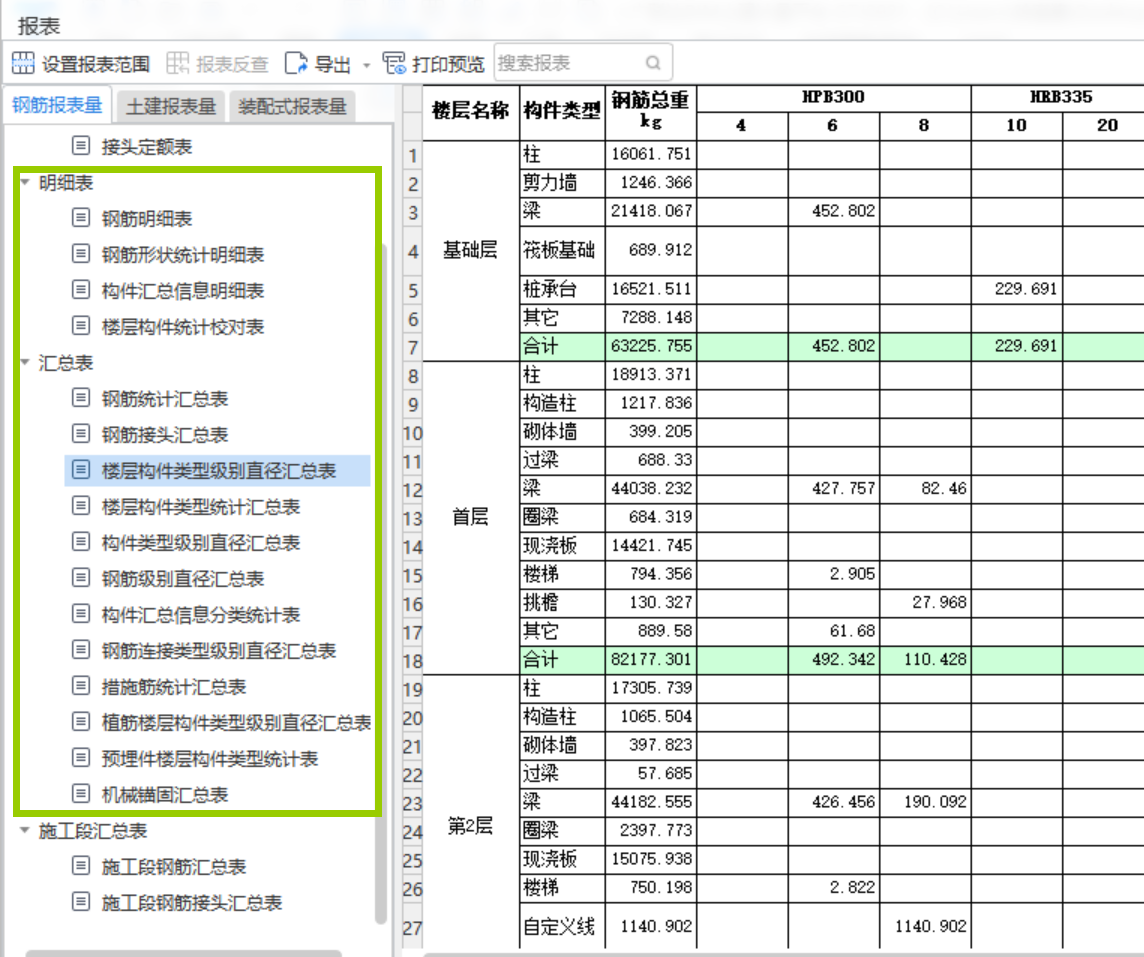Click the 构件汇总信息分类统计表 document icon

(81, 613)
